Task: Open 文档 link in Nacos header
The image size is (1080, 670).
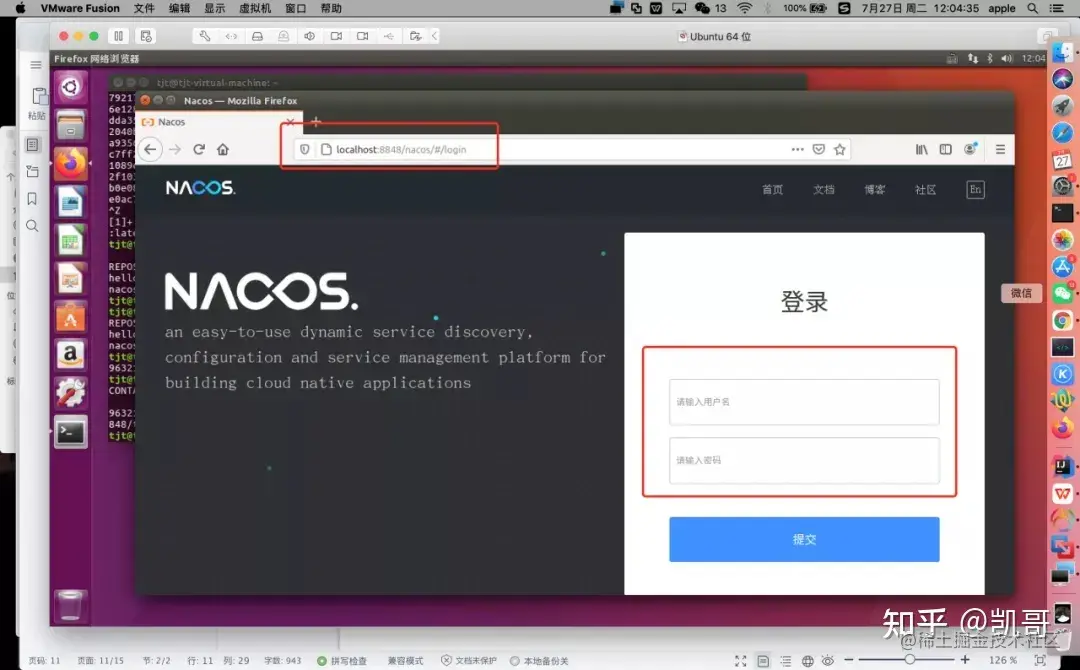Action: click(x=824, y=189)
